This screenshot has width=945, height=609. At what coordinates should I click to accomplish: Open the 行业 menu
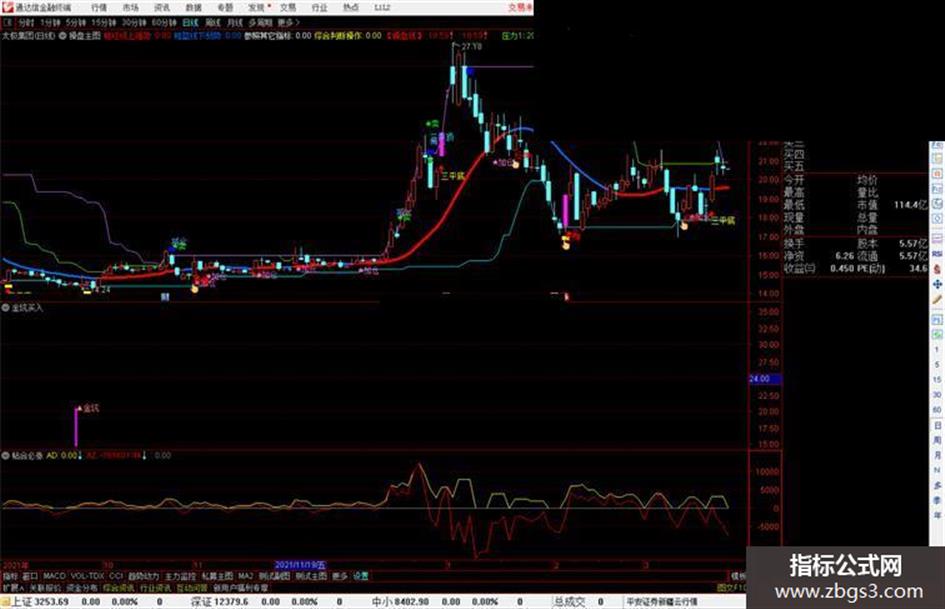pyautogui.click(x=319, y=7)
